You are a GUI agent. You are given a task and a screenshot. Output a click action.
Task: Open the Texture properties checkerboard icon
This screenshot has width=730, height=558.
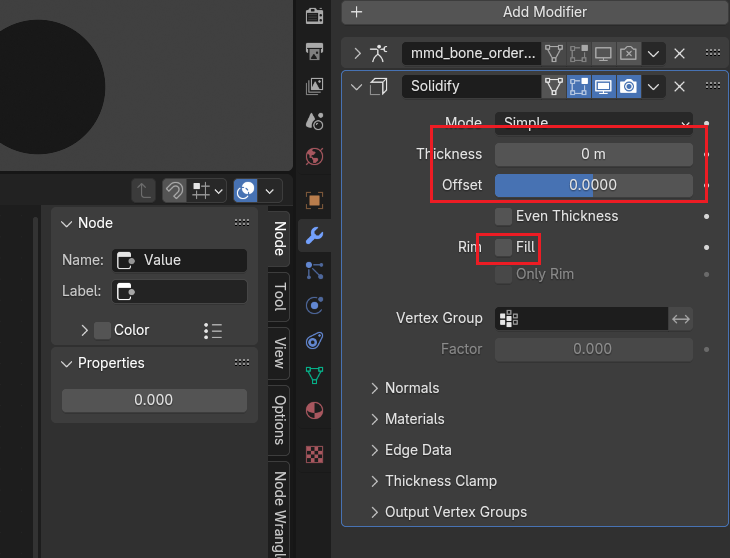click(314, 453)
